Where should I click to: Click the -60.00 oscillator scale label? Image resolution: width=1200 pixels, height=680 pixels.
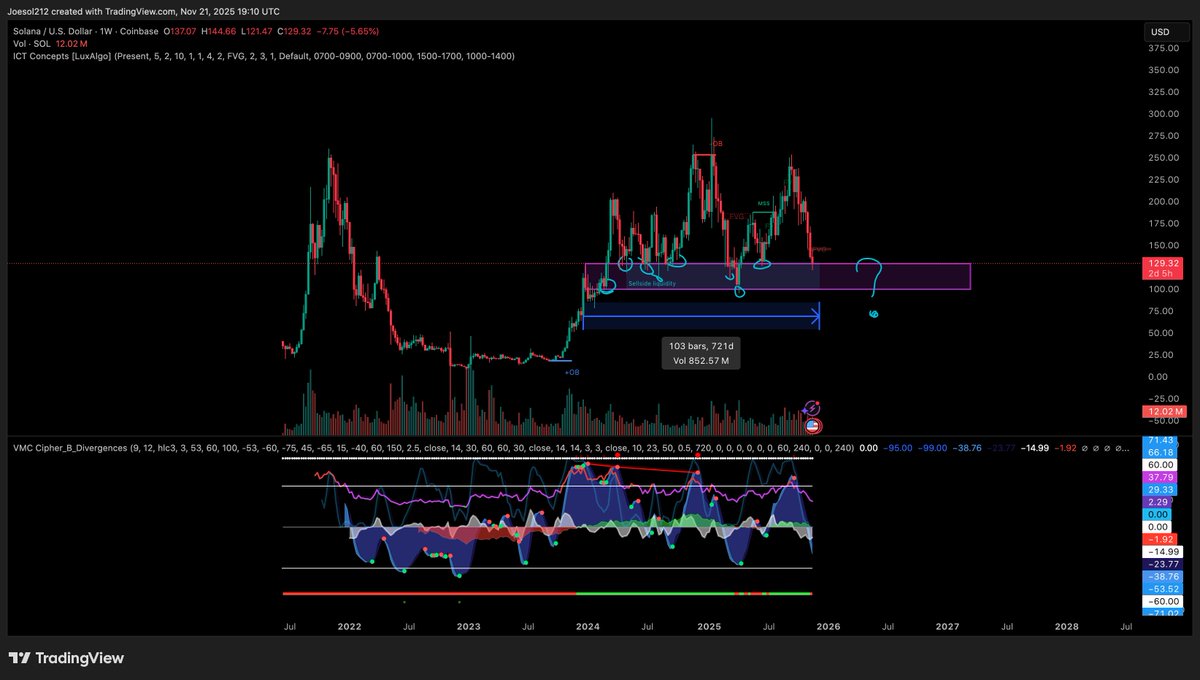click(x=1163, y=601)
